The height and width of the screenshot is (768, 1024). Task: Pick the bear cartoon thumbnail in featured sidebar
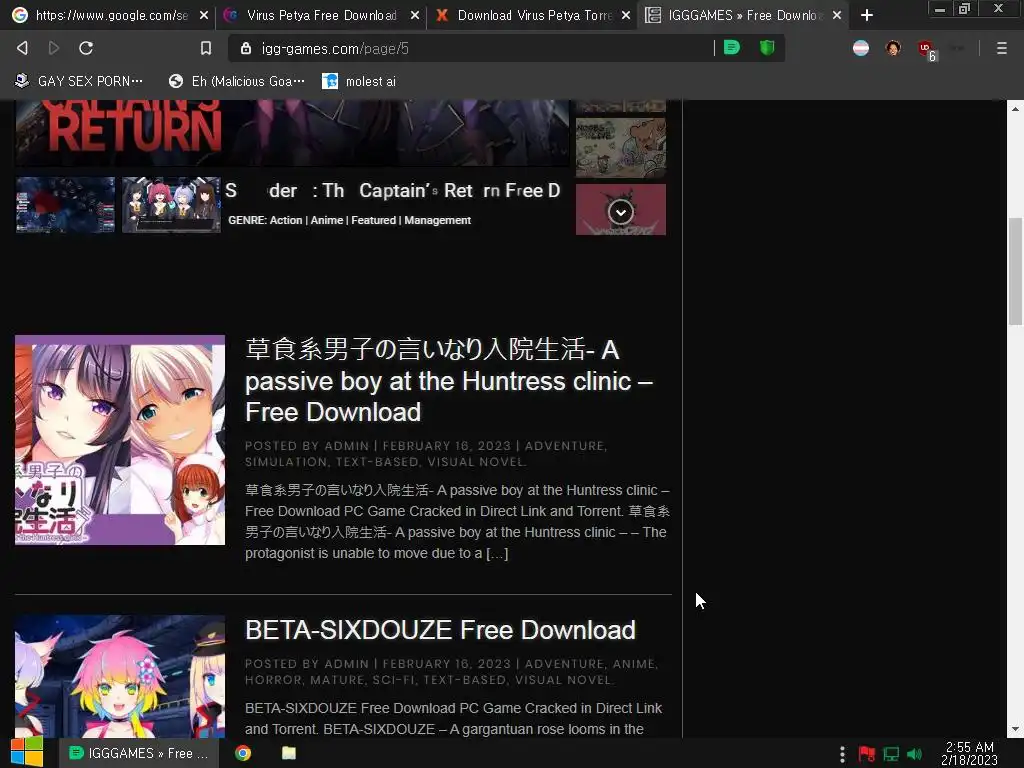(x=620, y=147)
